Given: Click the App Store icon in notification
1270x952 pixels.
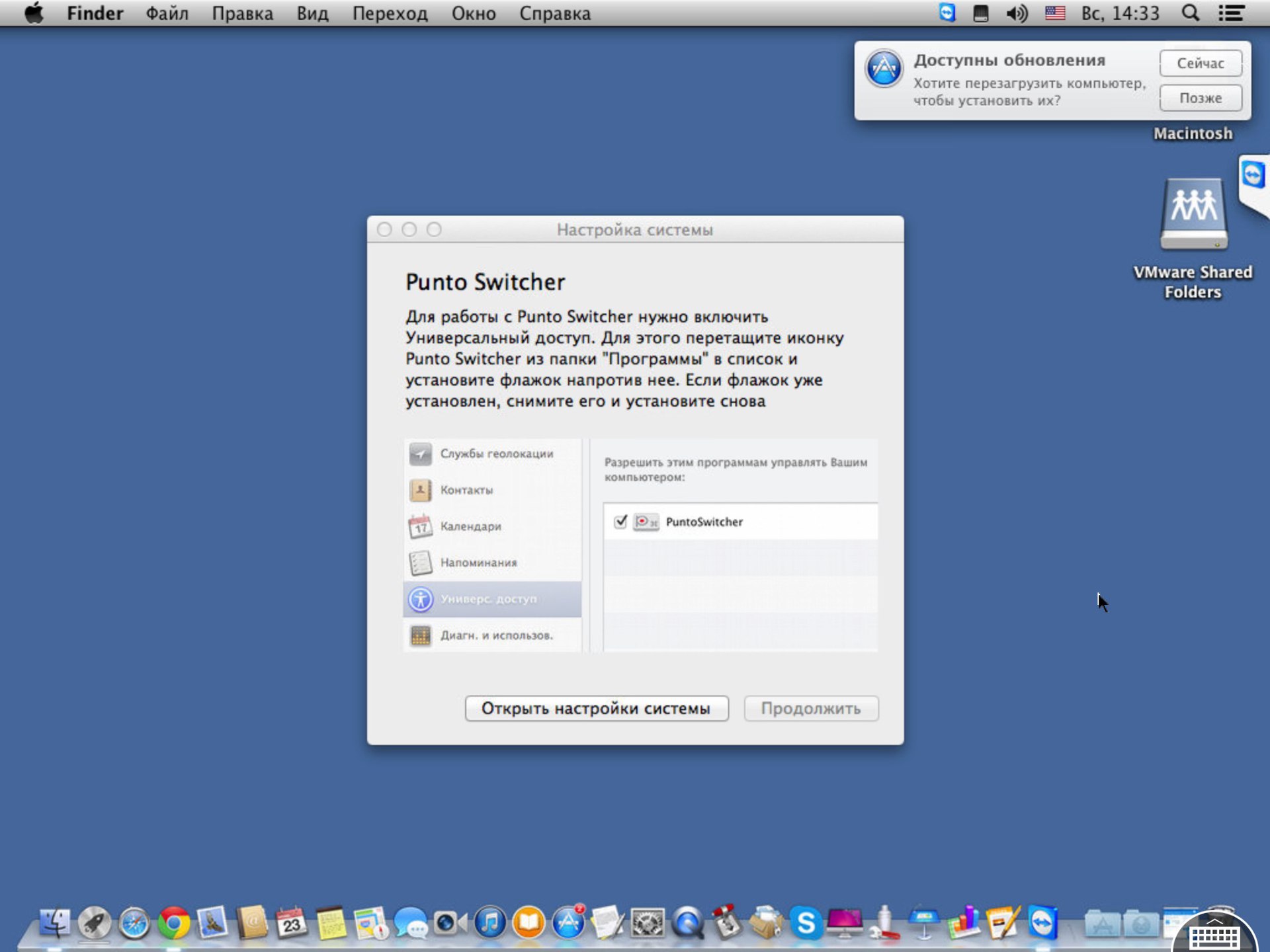Looking at the screenshot, I should pos(884,68).
